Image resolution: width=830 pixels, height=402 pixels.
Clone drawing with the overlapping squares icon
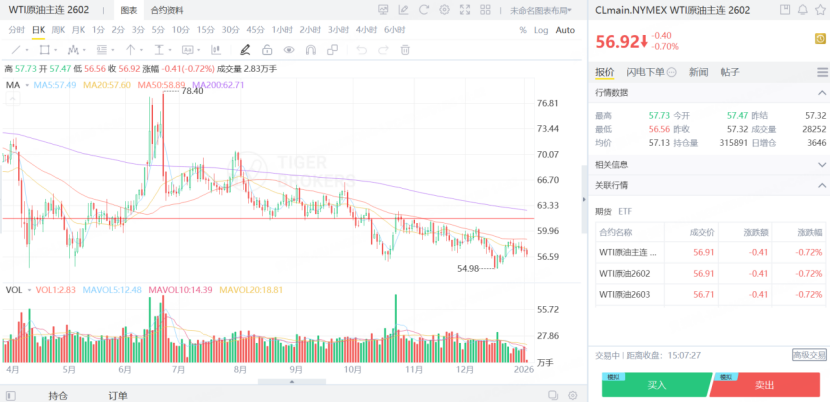click(x=332, y=50)
